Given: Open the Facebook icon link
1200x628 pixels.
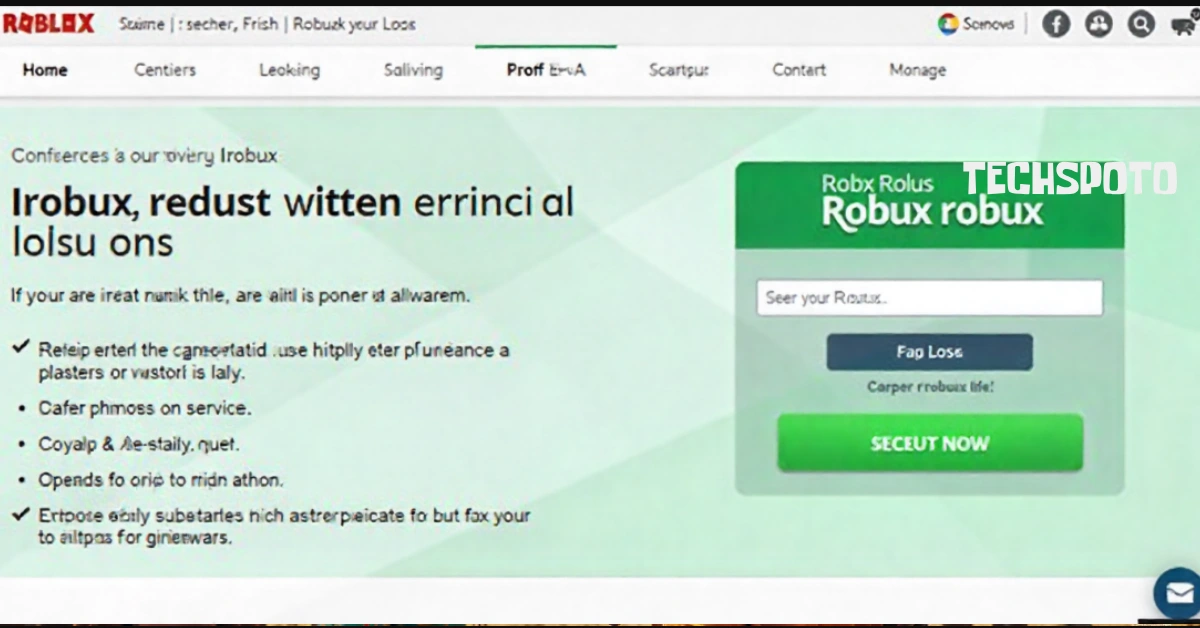Looking at the screenshot, I should (1056, 24).
